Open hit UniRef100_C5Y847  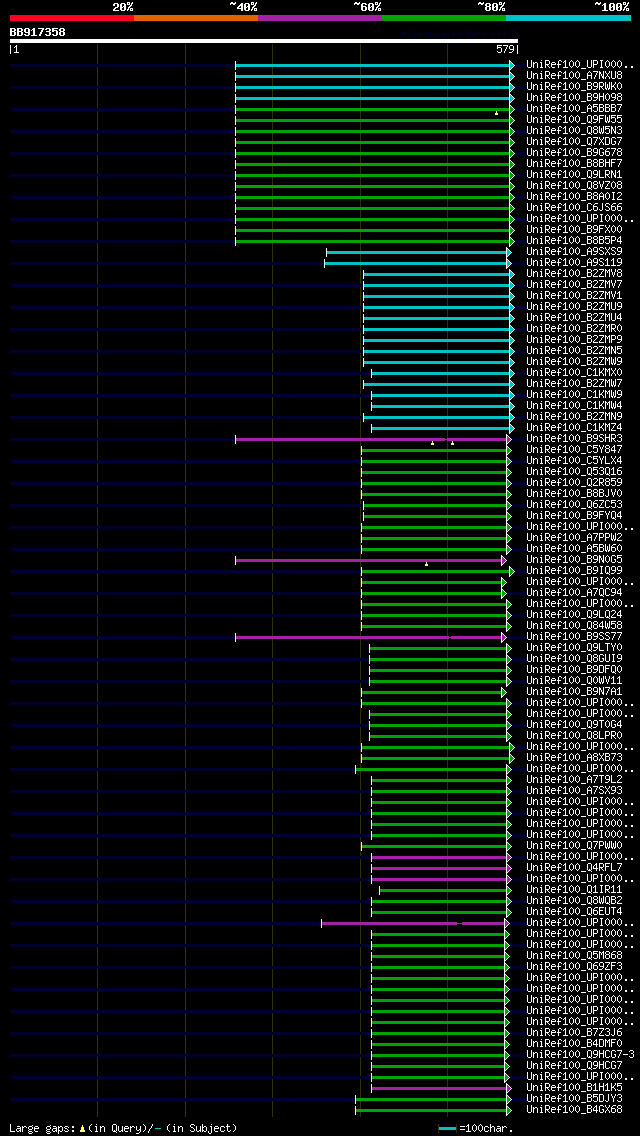pos(574,449)
